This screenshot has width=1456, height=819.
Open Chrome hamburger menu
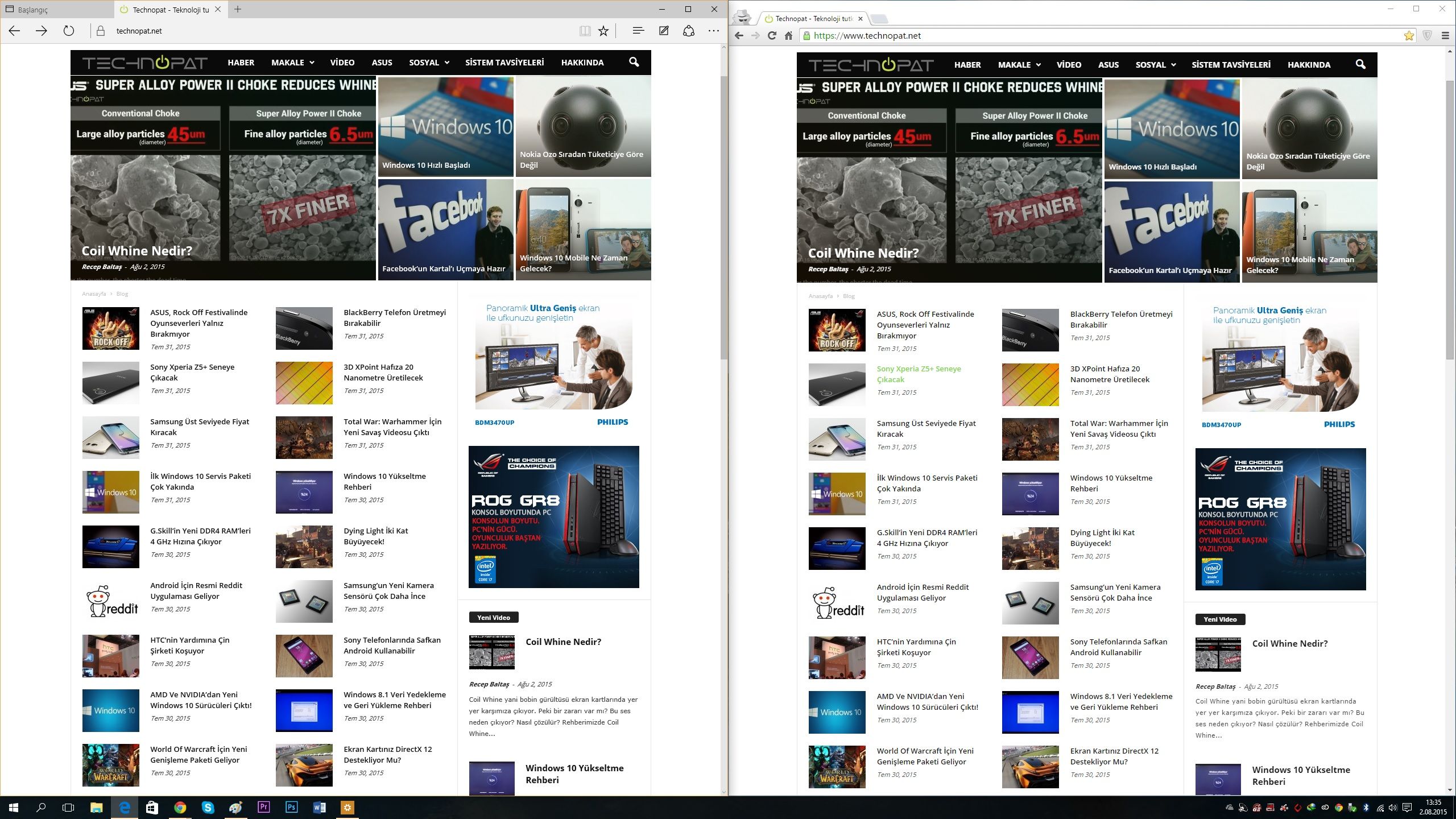click(x=1445, y=36)
